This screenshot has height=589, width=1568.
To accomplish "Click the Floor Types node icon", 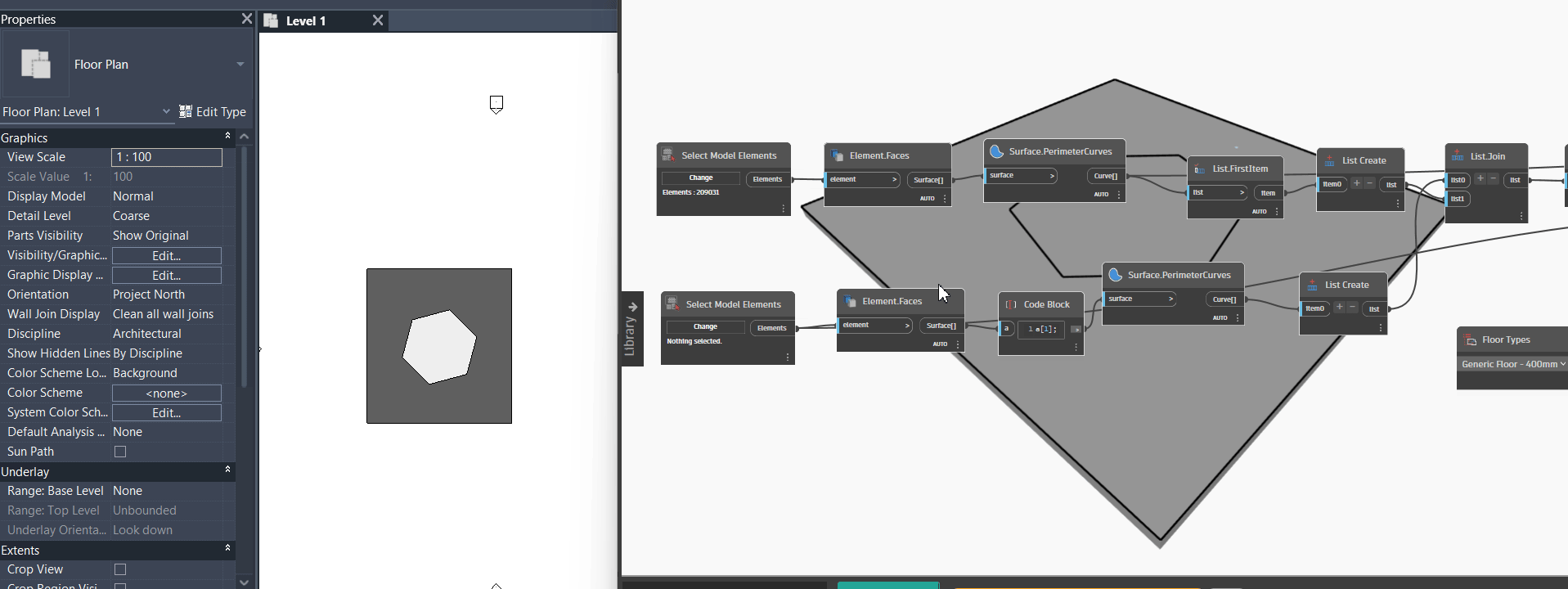I will coord(1470,339).
